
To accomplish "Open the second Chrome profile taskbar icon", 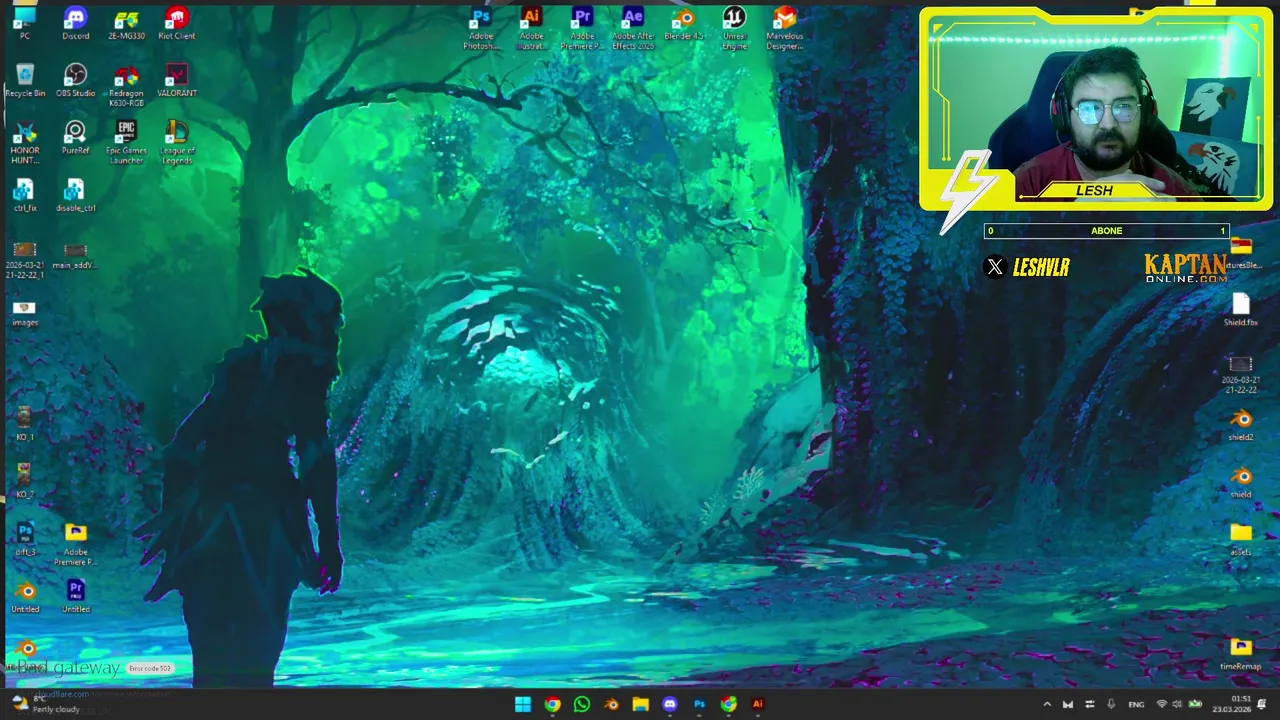I will (728, 704).
